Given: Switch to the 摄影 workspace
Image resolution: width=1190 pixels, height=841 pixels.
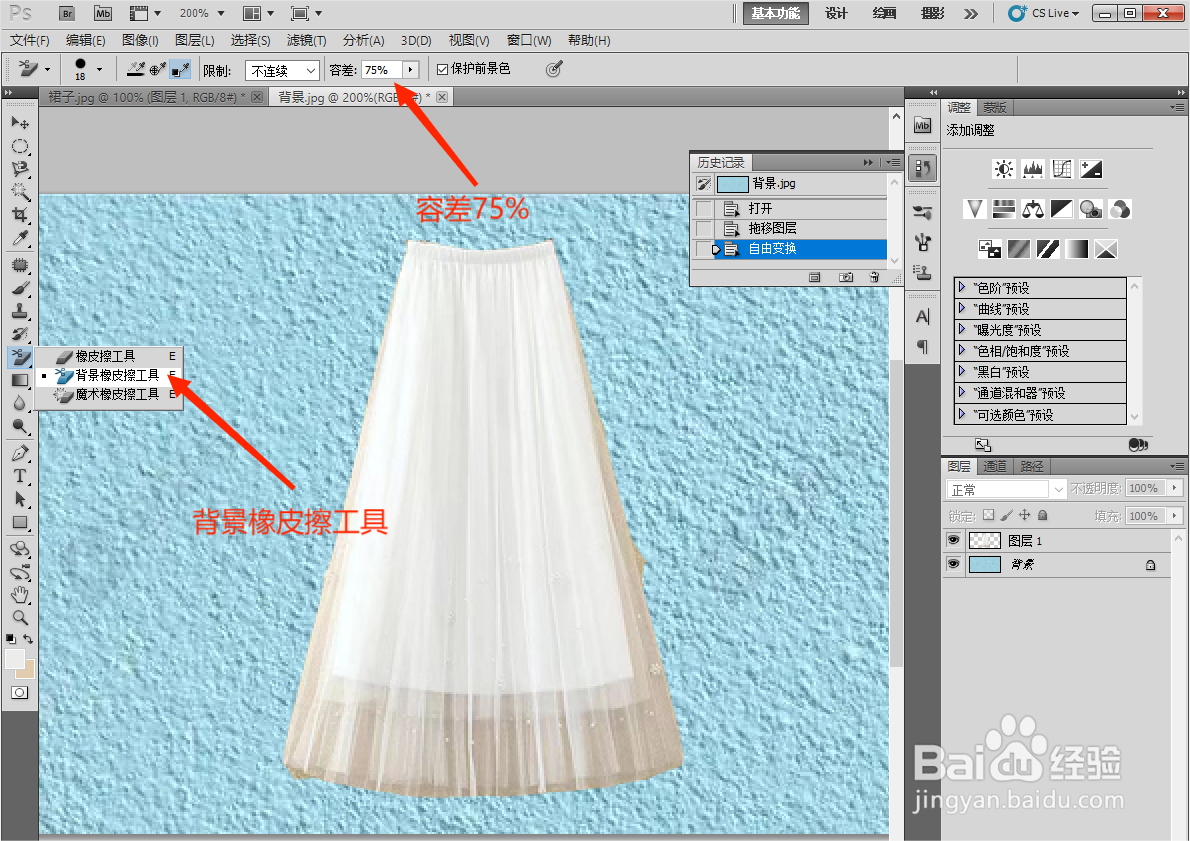Looking at the screenshot, I should 932,13.
